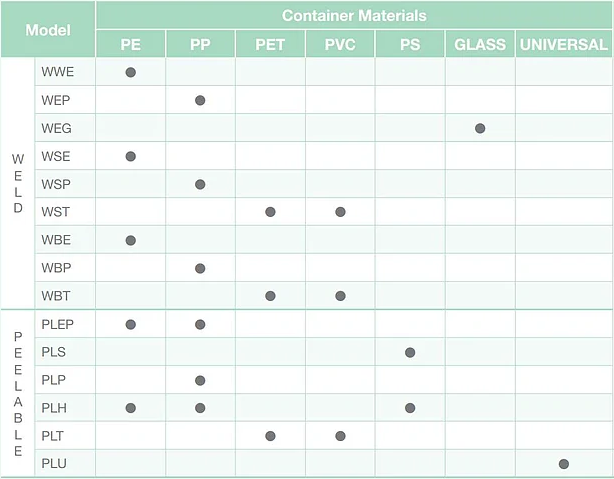Select the UNIVERSAL dot for PLU
Image resolution: width=614 pixels, height=479 pixels.
pos(564,464)
